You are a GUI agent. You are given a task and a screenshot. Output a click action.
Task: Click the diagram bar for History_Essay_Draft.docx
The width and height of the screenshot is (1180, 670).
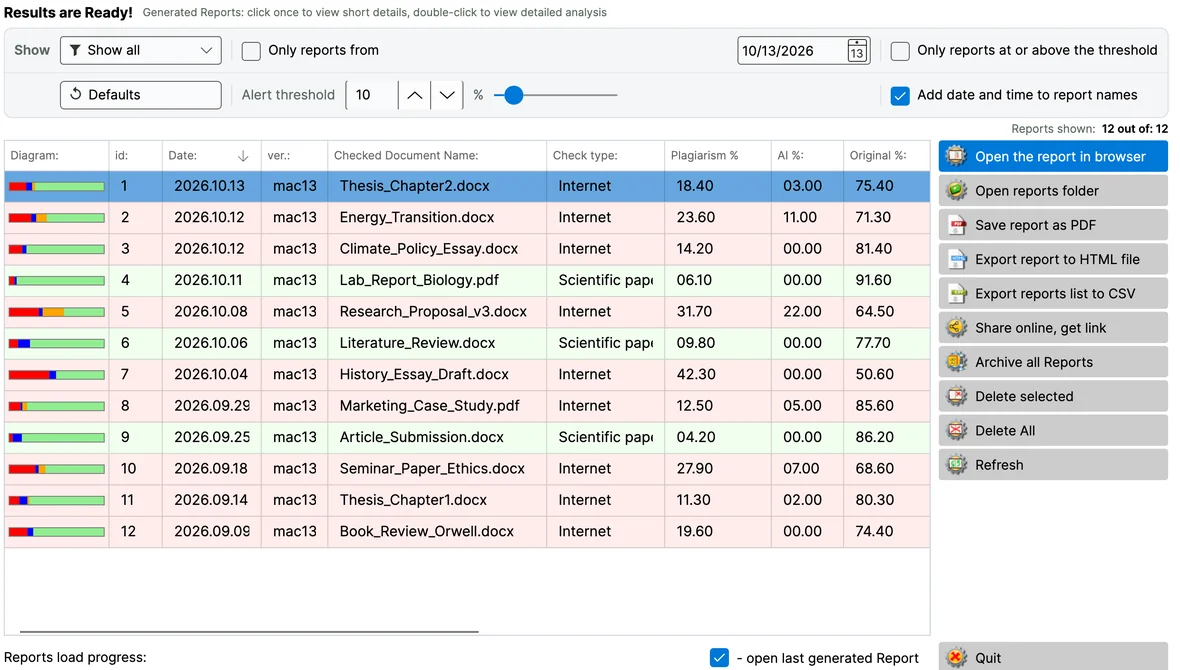56,374
